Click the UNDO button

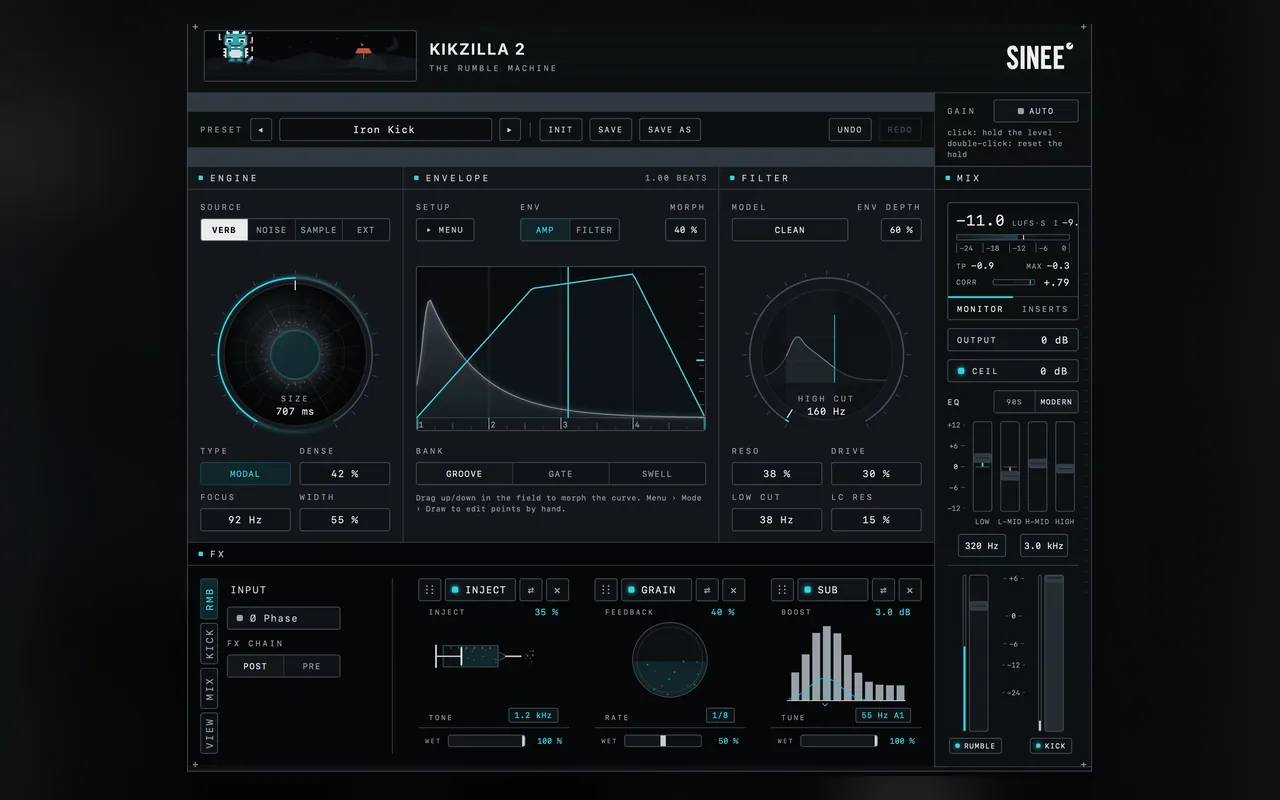[850, 129]
